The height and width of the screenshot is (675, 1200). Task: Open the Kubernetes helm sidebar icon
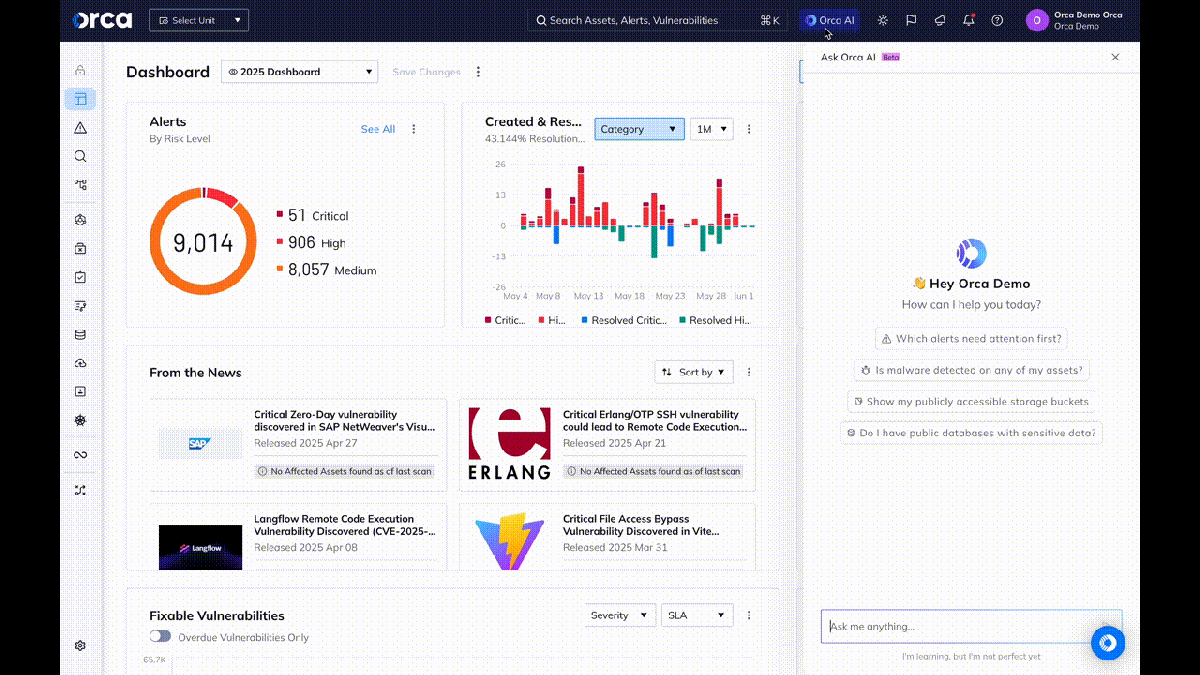point(80,421)
